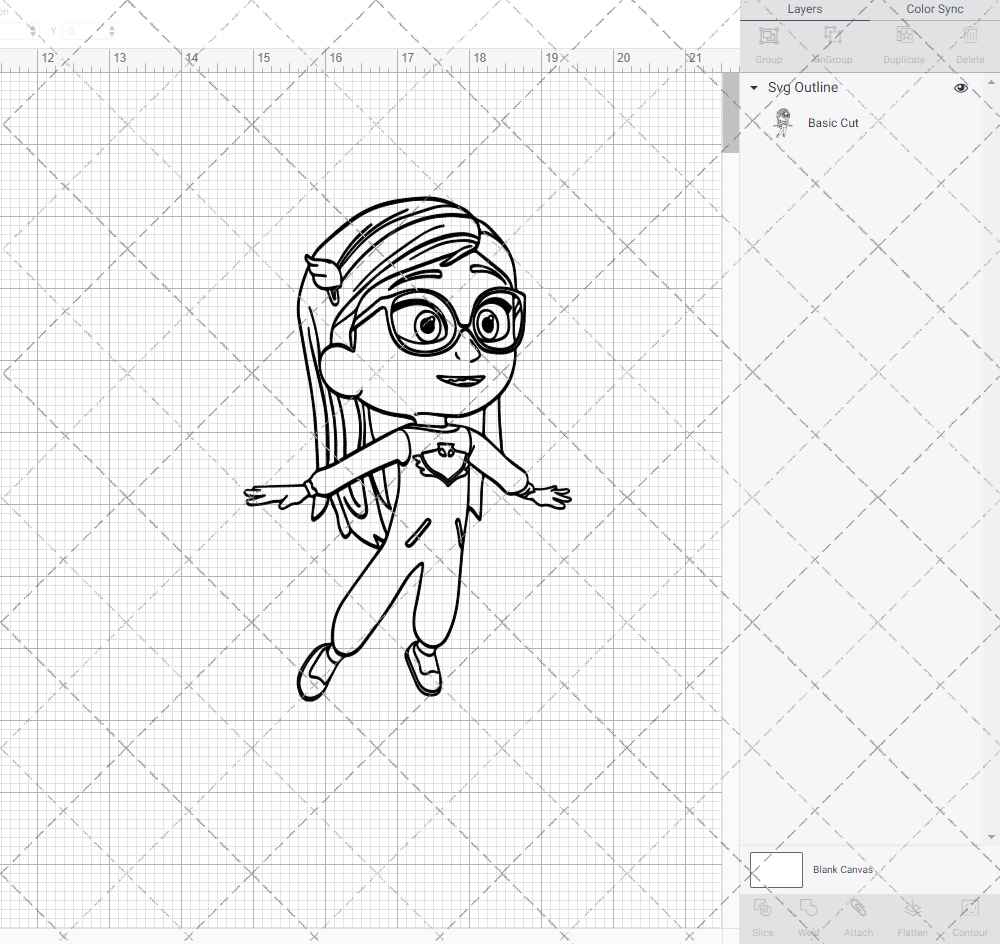Click the UnGroup icon
Image resolution: width=1000 pixels, height=944 pixels.
pos(831,36)
